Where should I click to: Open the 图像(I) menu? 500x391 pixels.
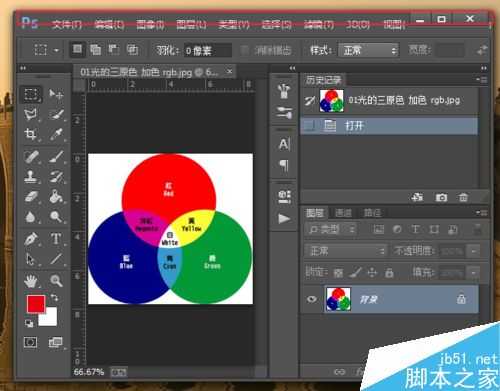click(150, 25)
